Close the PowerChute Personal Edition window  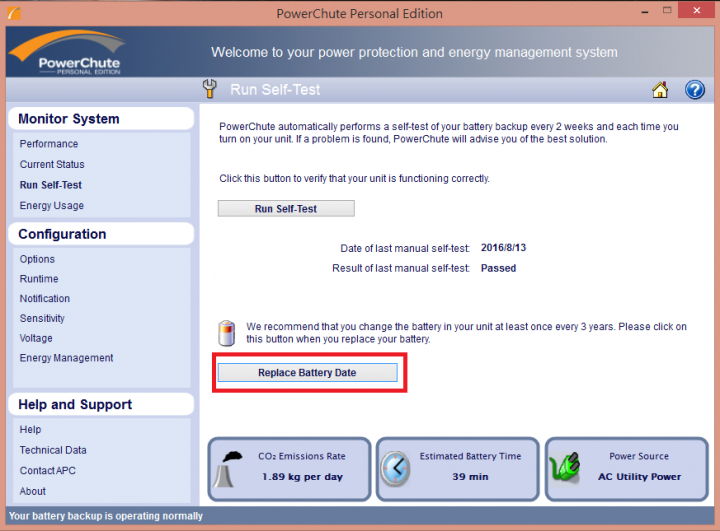pos(697,10)
